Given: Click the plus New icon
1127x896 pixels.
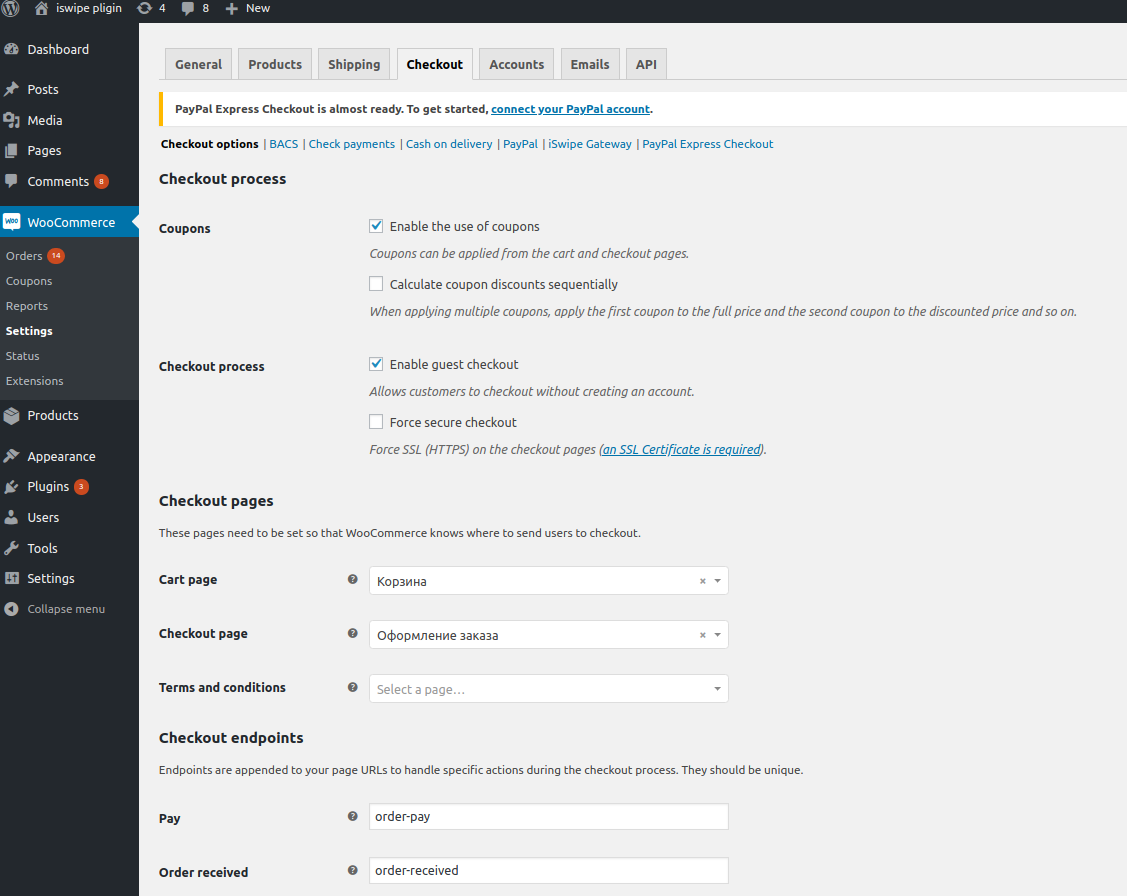Looking at the screenshot, I should pyautogui.click(x=231, y=9).
